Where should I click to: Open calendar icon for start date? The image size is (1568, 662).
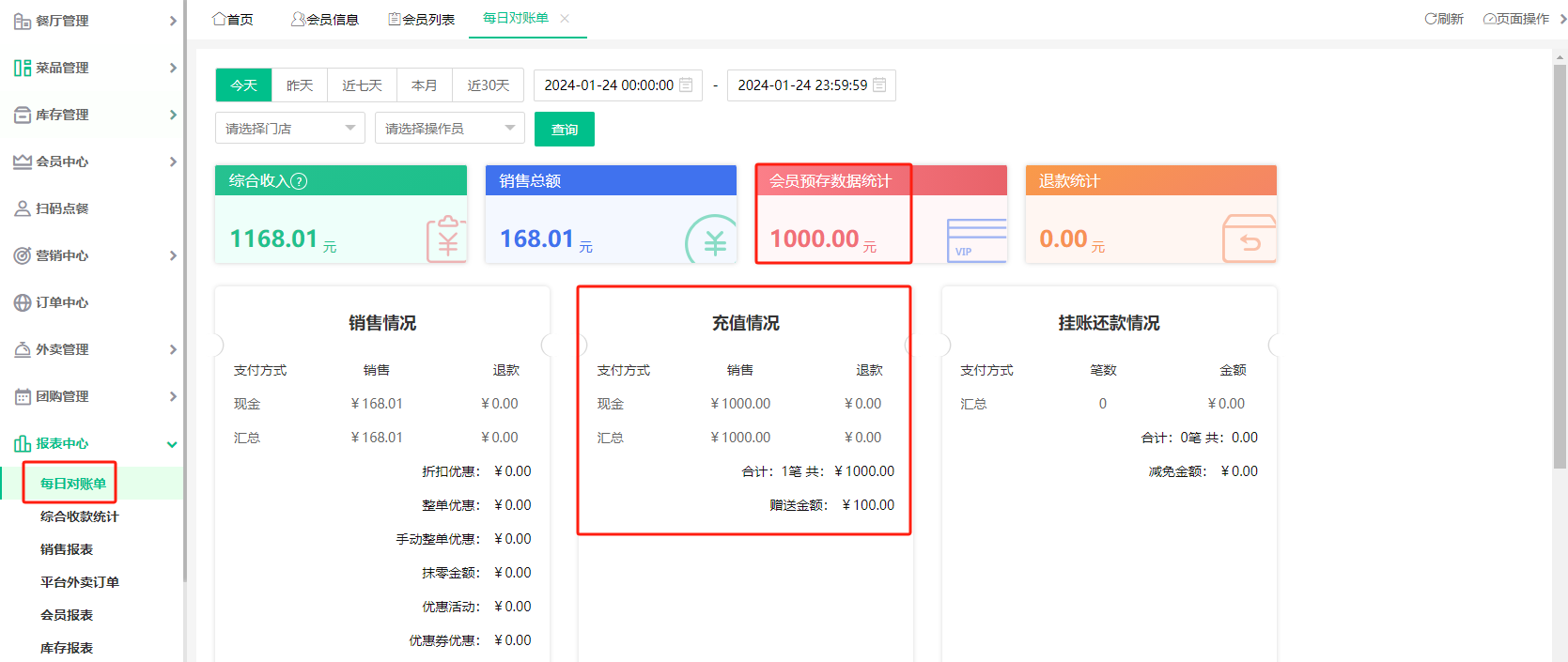686,85
